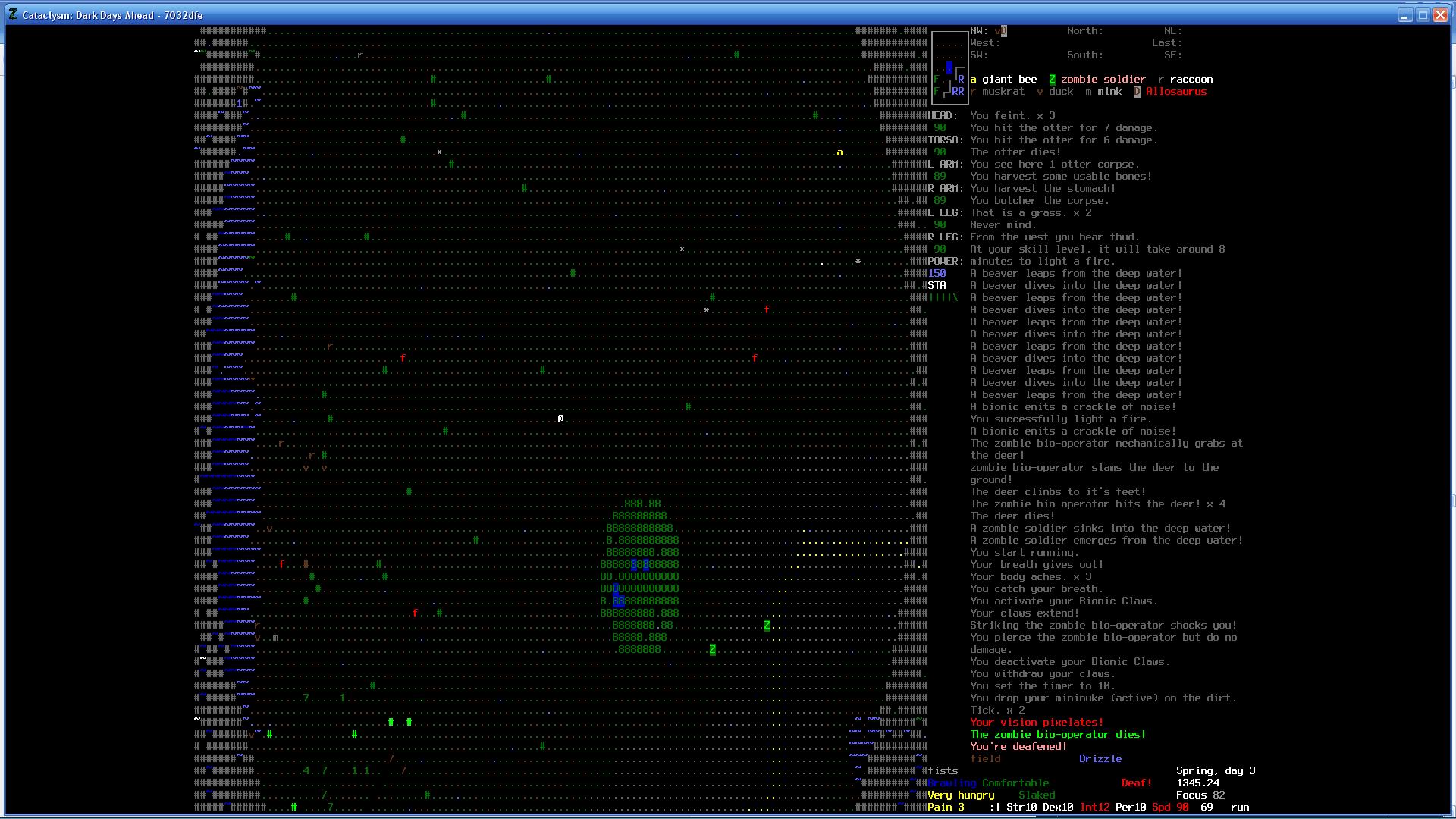Click the yellow giant bee 'a' on map

(839, 152)
